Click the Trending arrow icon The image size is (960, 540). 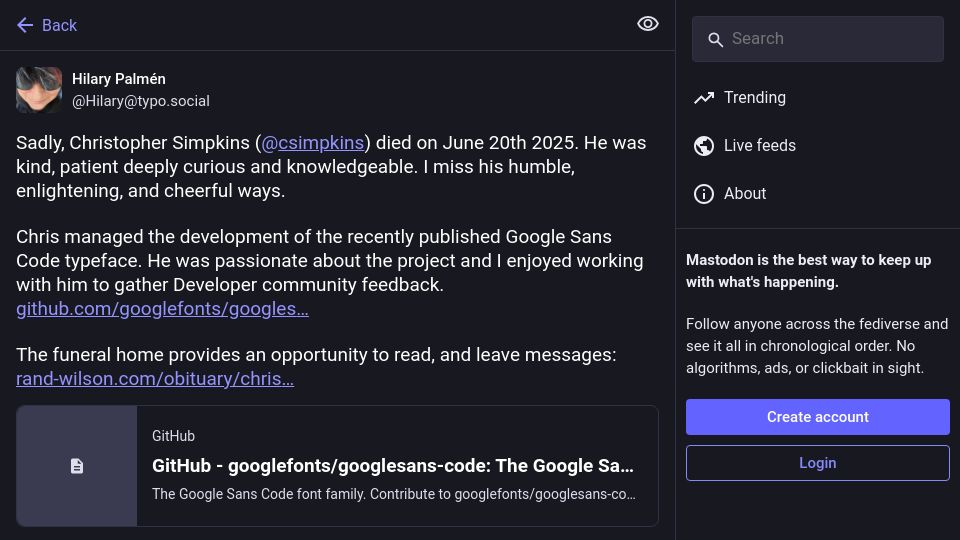pyautogui.click(x=704, y=98)
